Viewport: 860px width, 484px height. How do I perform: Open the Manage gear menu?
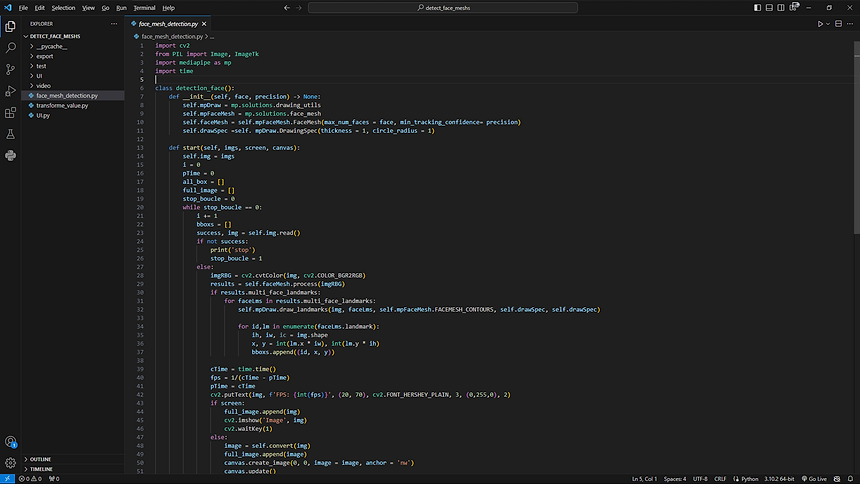[10, 463]
